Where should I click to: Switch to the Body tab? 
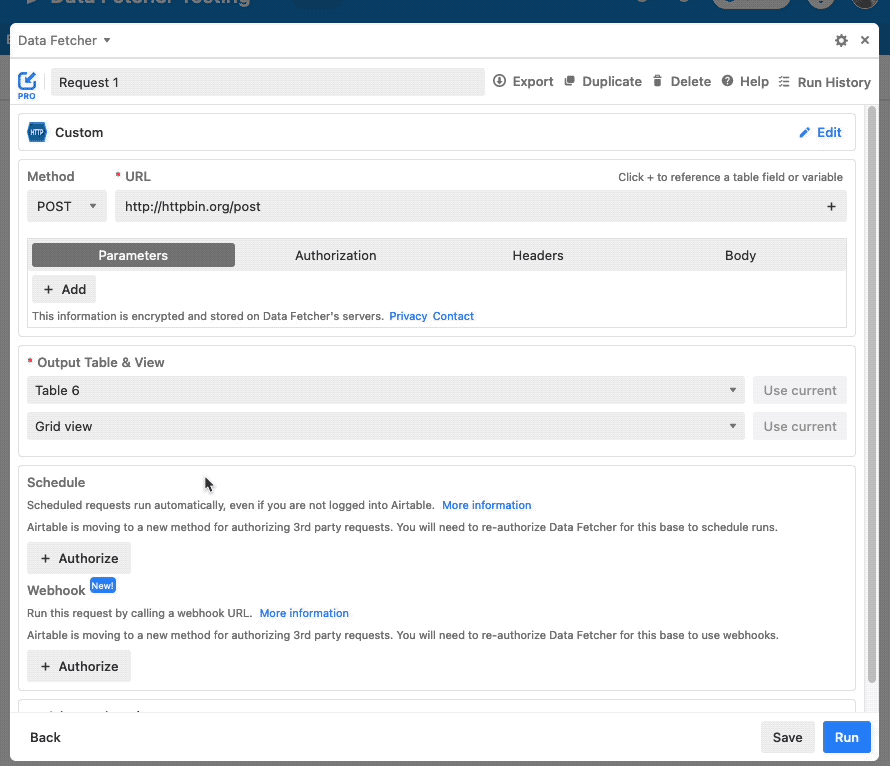coord(740,255)
